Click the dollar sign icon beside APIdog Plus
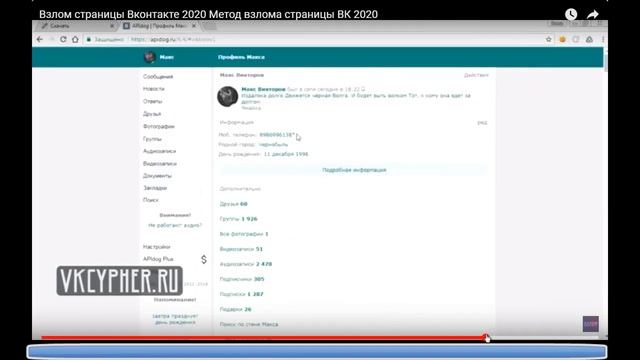 click(204, 259)
